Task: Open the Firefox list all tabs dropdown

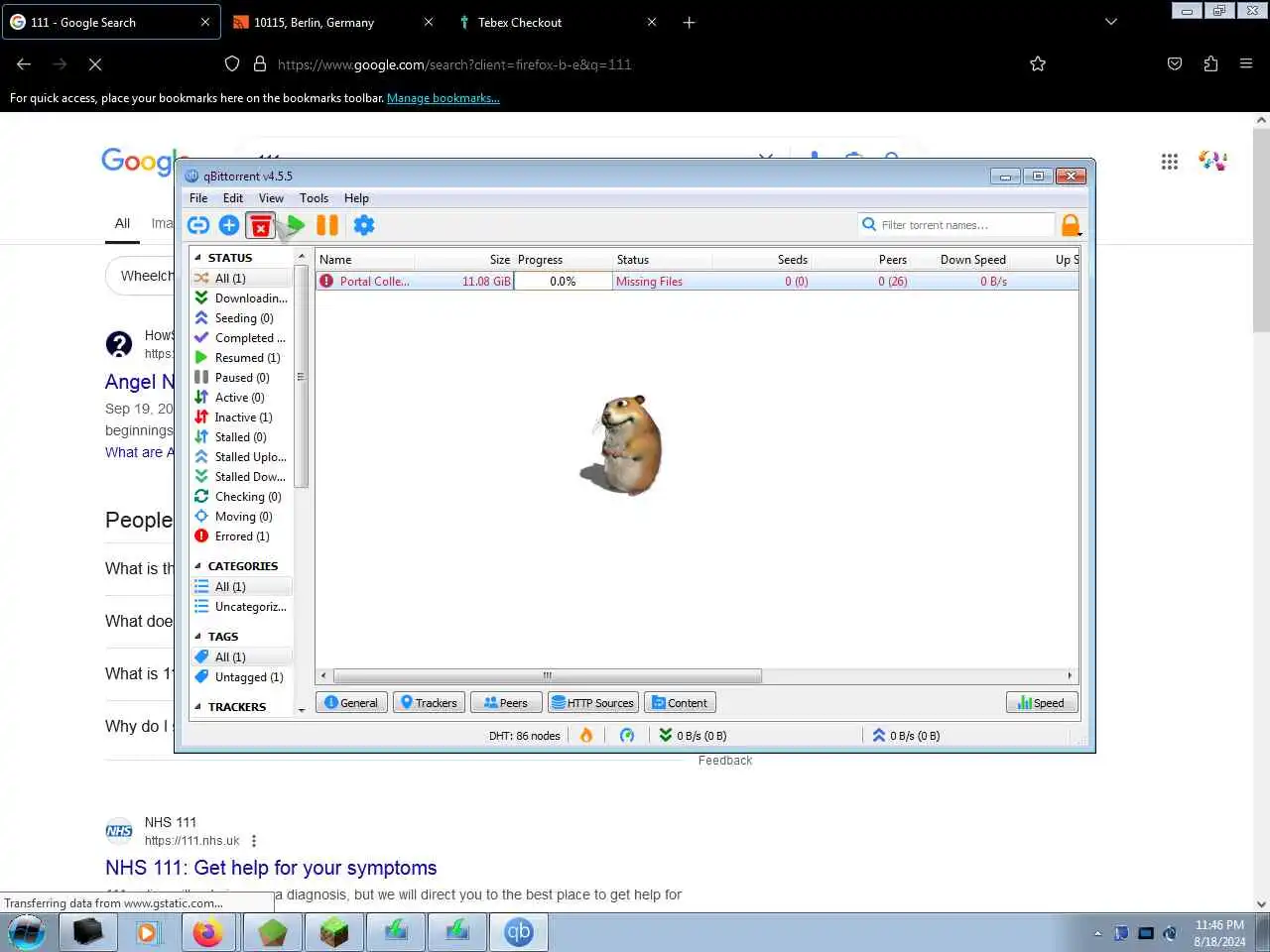Action: [1111, 22]
